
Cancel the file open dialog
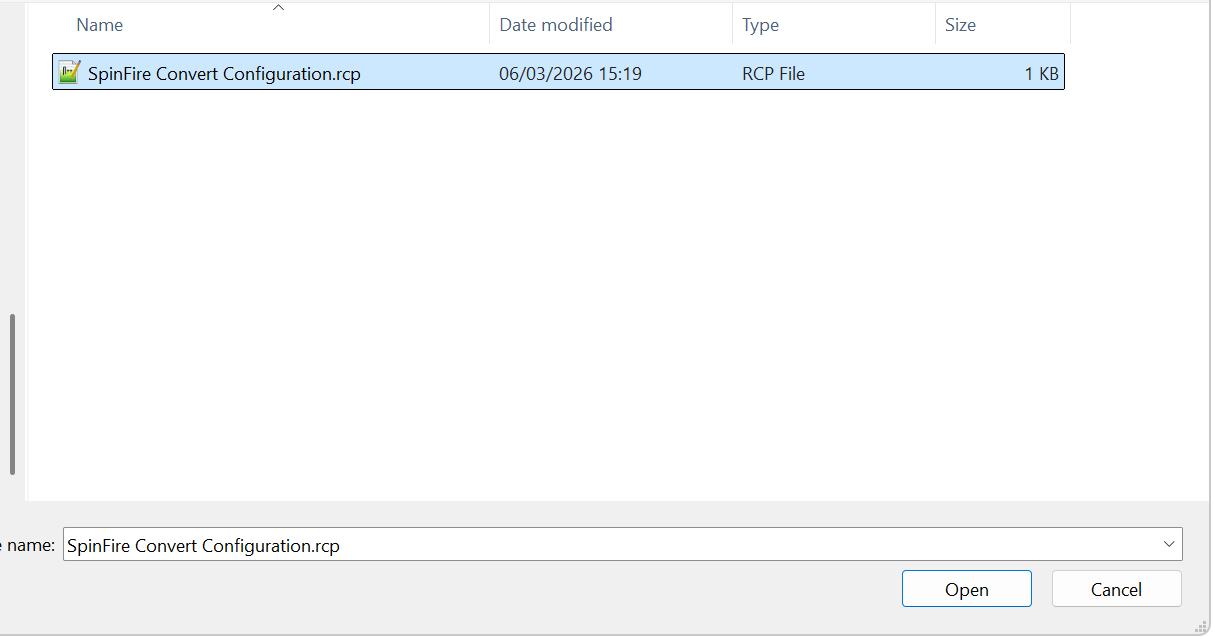point(1116,589)
